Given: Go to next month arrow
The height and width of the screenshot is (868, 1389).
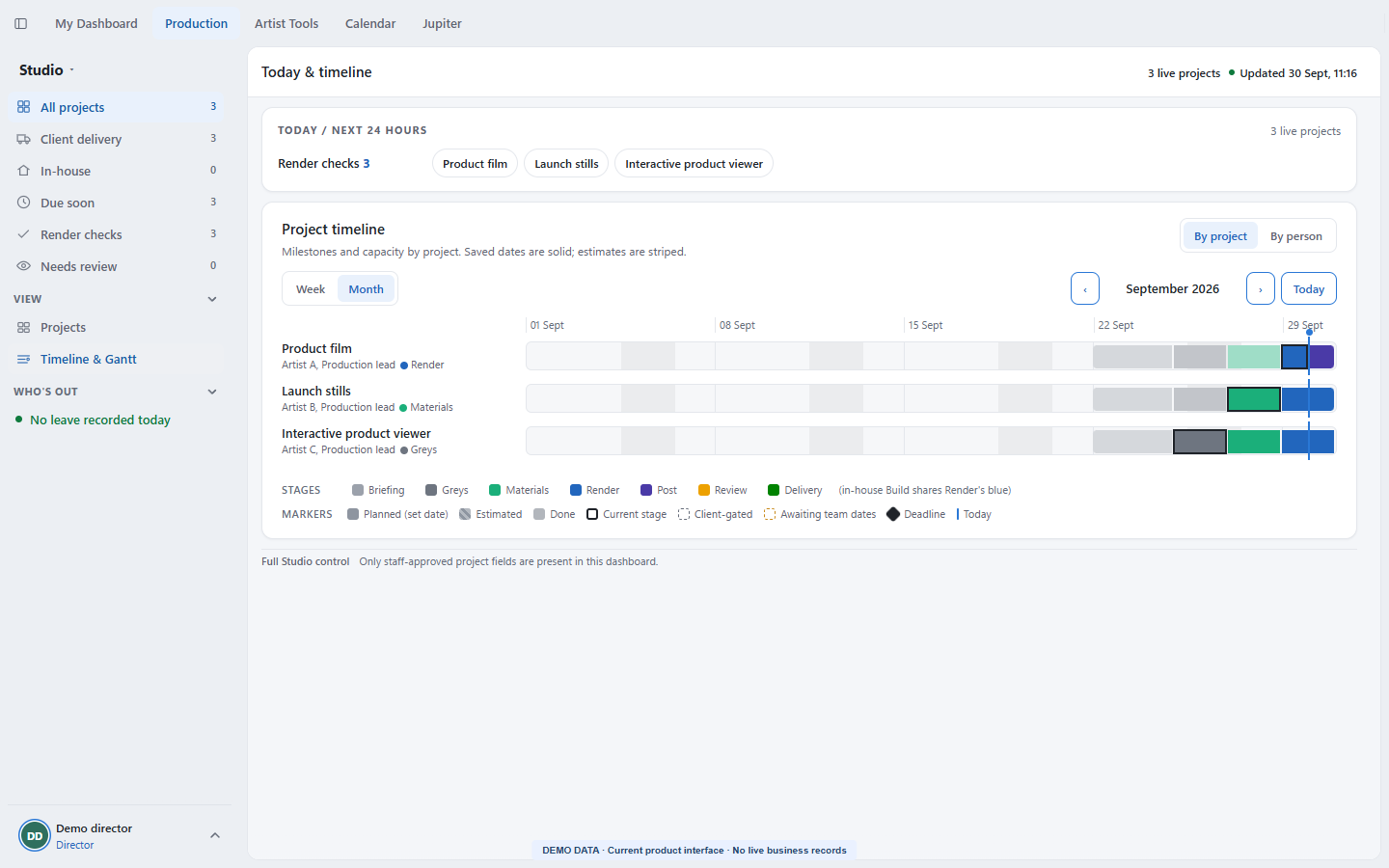Looking at the screenshot, I should click(1261, 288).
